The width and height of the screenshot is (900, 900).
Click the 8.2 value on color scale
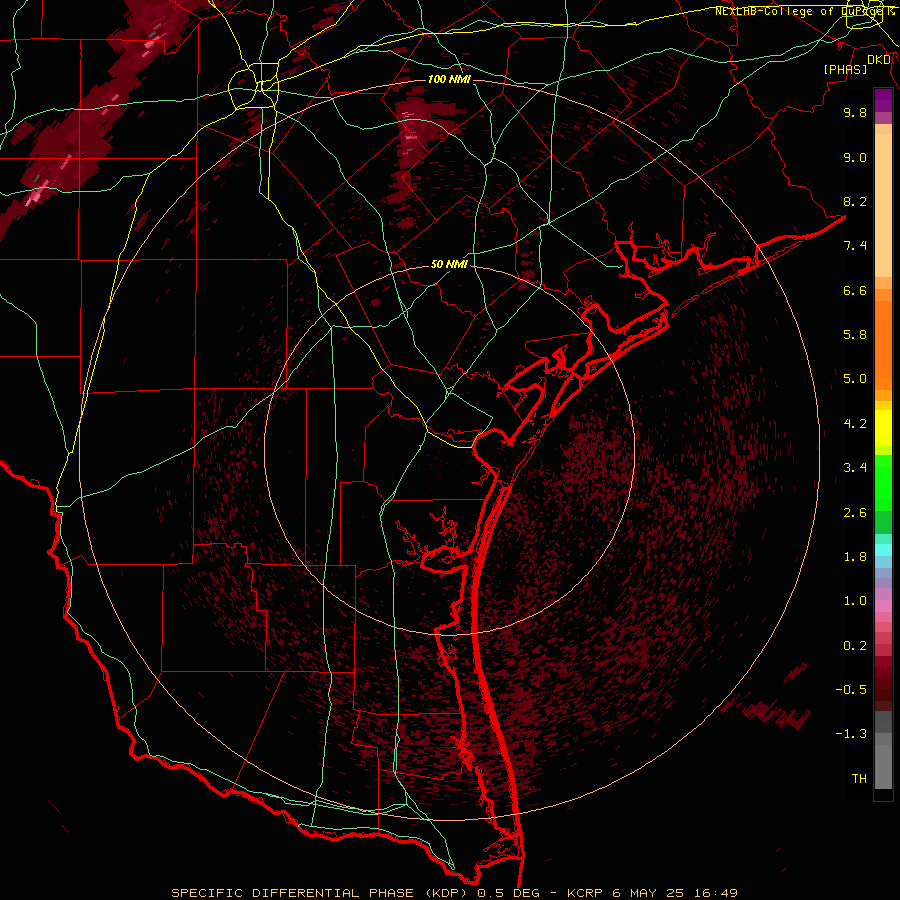click(x=855, y=201)
